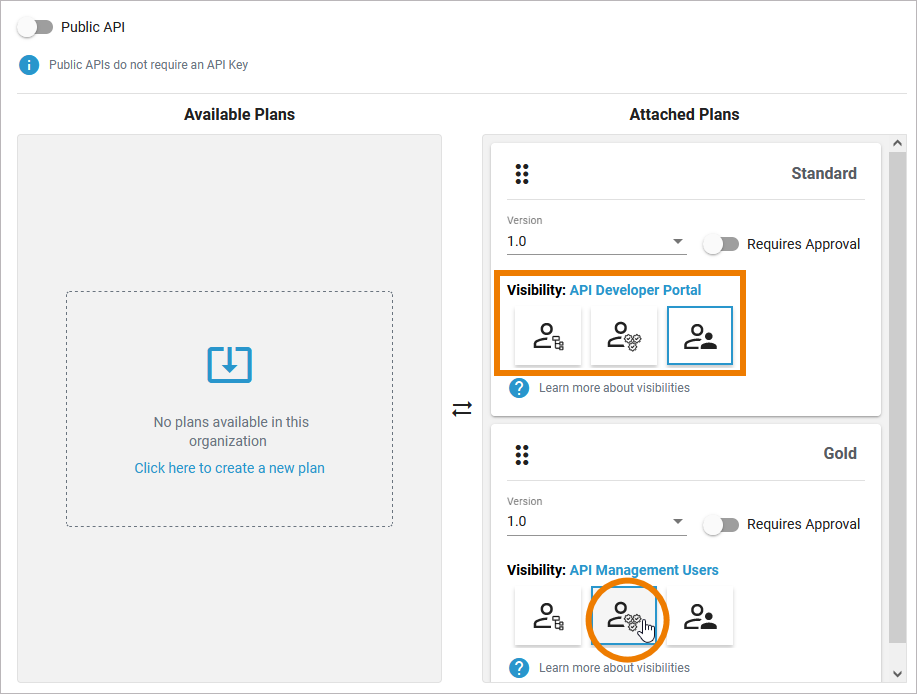917x694 pixels.
Task: Select Organization Members visibility for Gold plan
Action: [x=548, y=616]
